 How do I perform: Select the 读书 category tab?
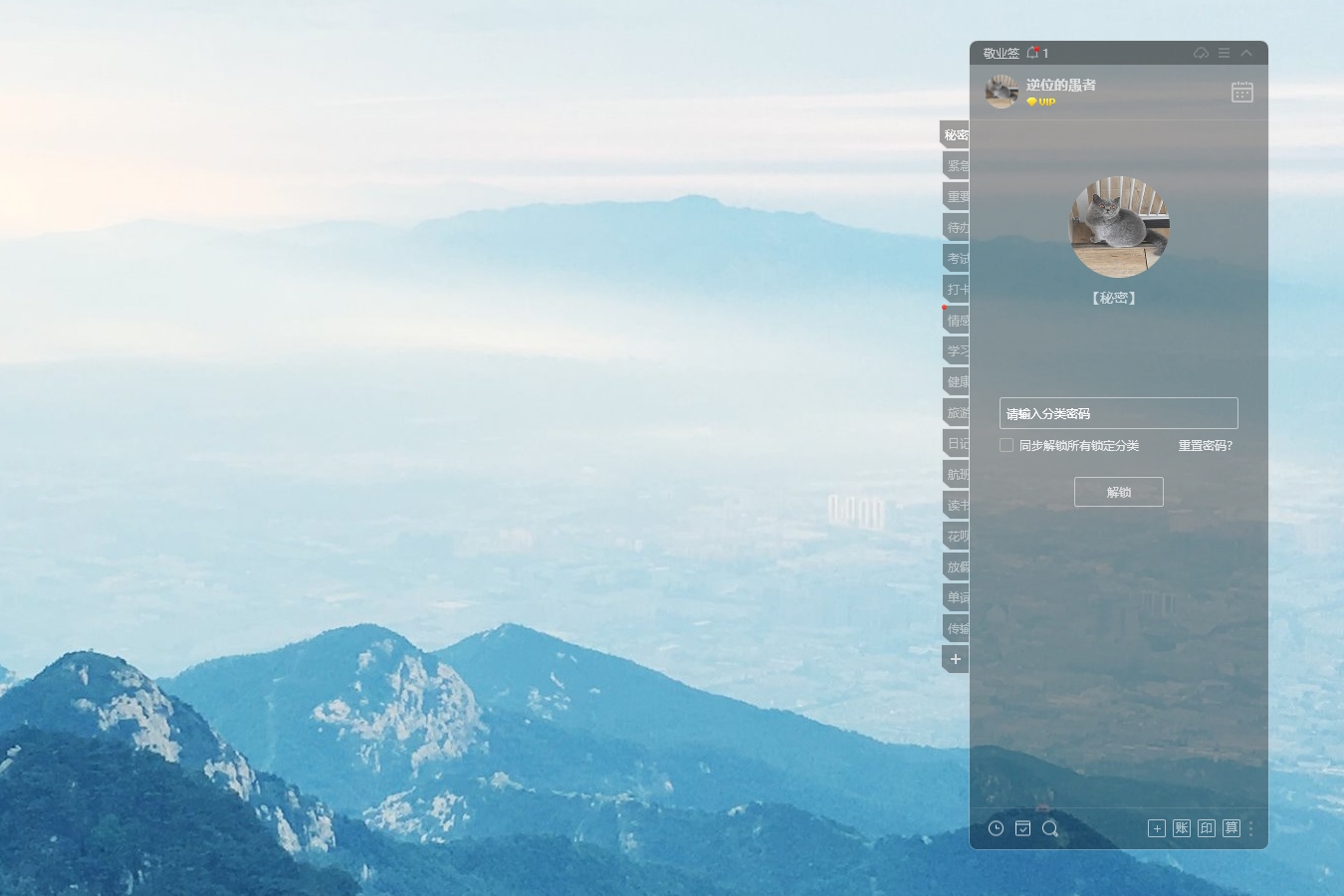(x=956, y=505)
